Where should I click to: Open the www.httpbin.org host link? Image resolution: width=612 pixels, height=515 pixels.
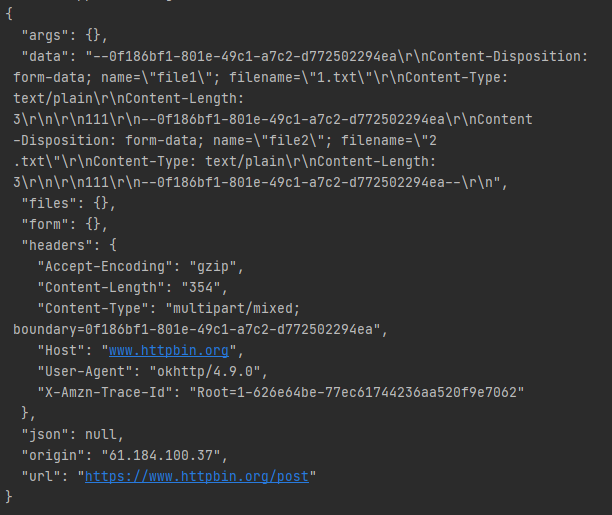tap(169, 350)
